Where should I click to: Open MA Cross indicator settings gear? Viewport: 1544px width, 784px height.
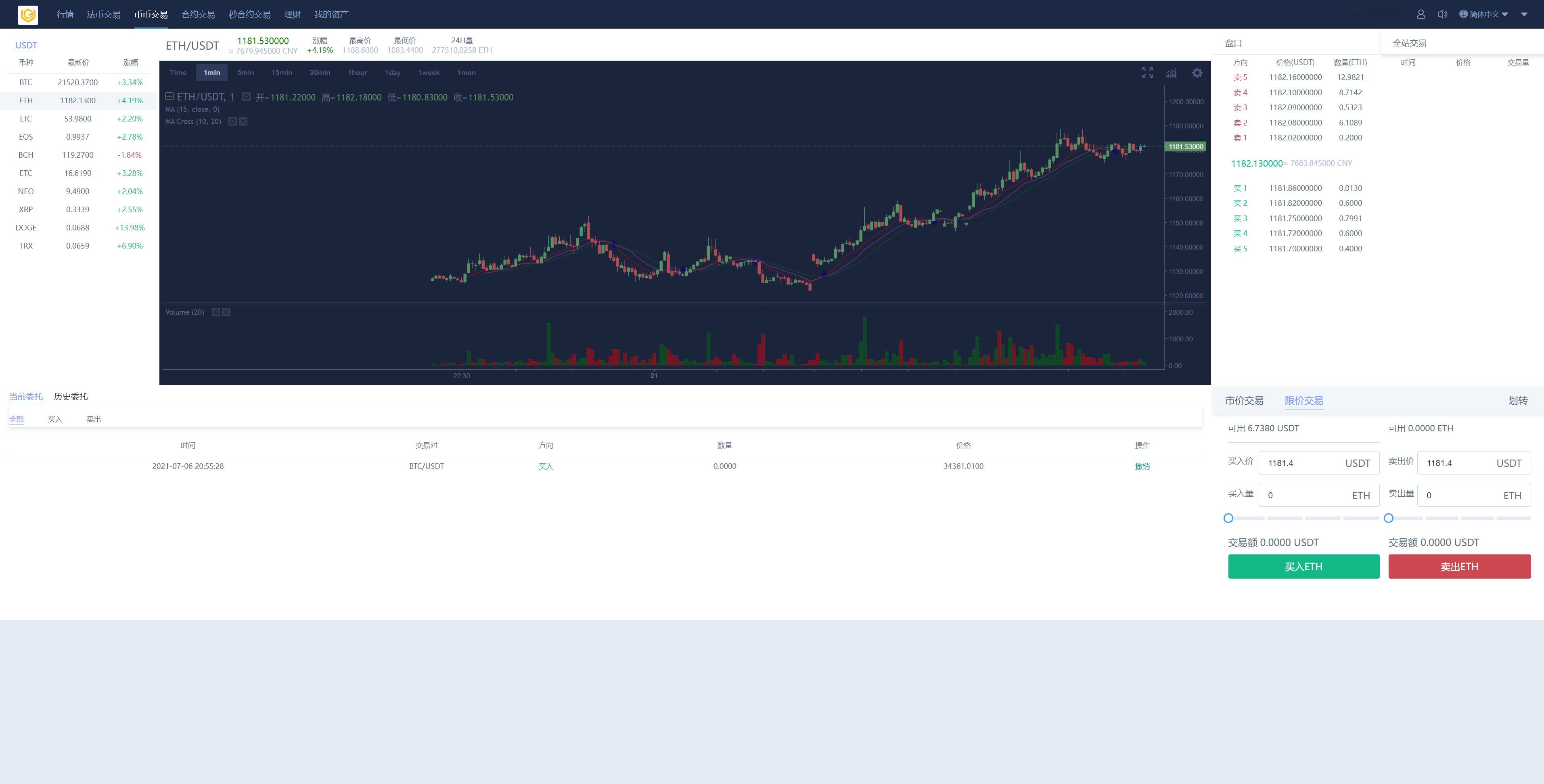(x=232, y=121)
